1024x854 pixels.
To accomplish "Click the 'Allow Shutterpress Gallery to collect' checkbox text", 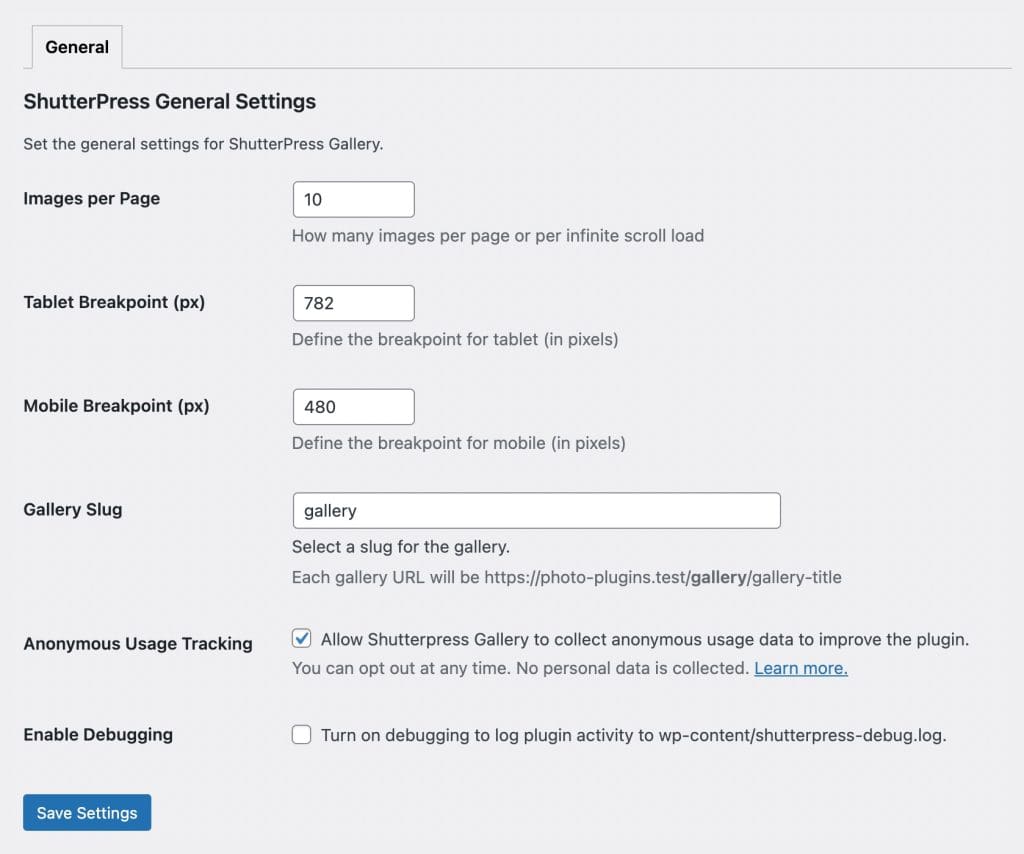I will (645, 639).
